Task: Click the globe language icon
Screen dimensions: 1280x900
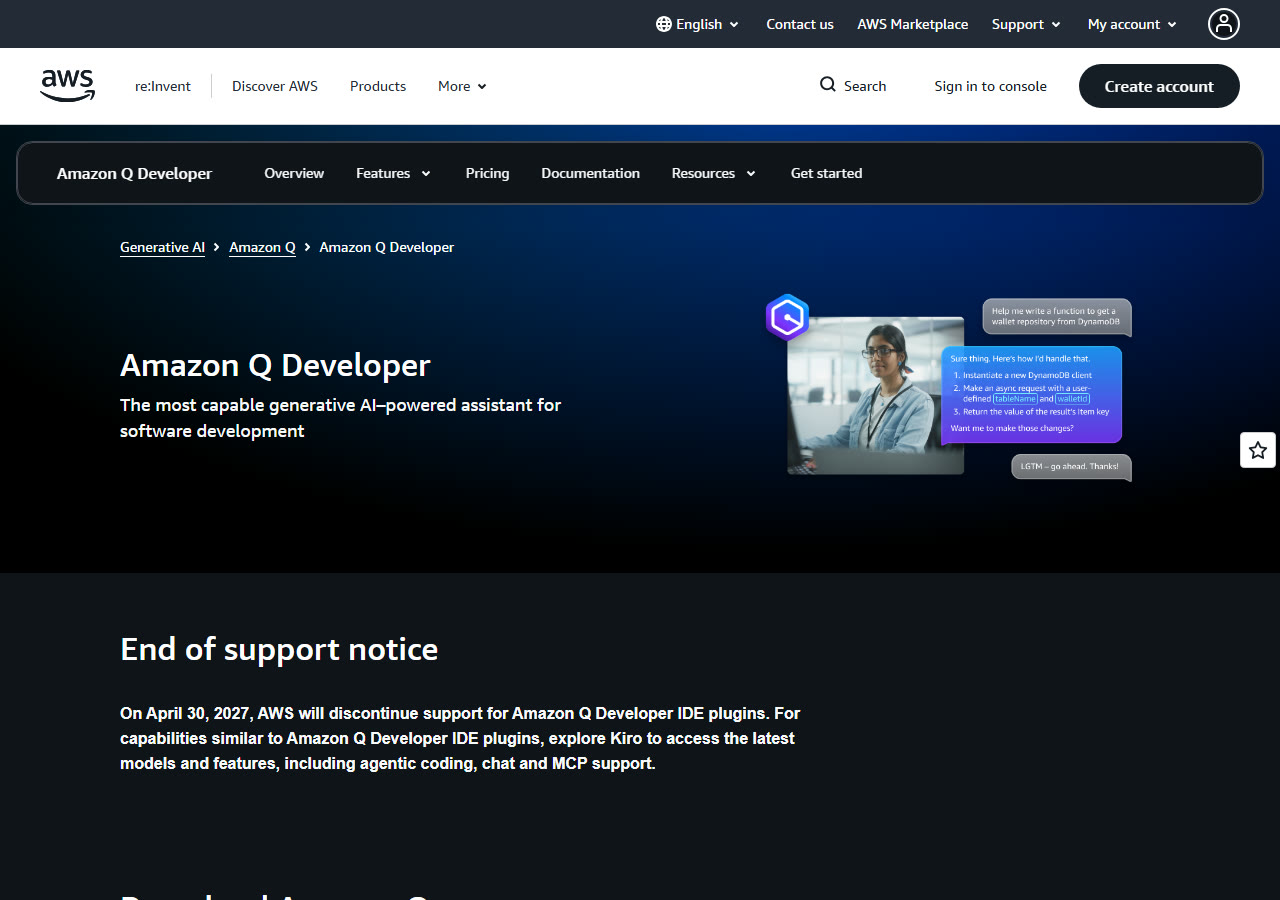Action: 664,24
